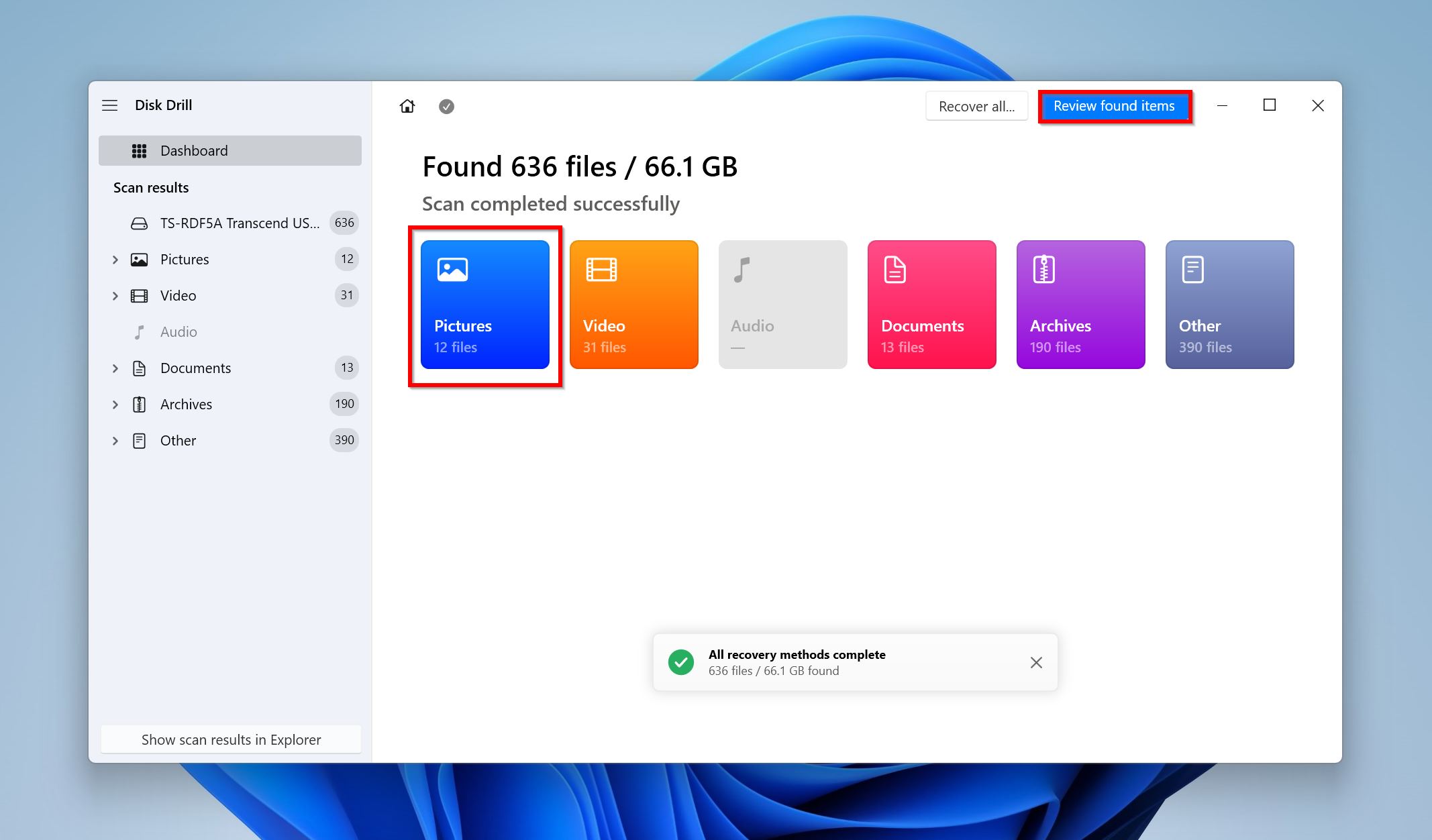Expand the Pictures category in the sidebar

[x=114, y=259]
